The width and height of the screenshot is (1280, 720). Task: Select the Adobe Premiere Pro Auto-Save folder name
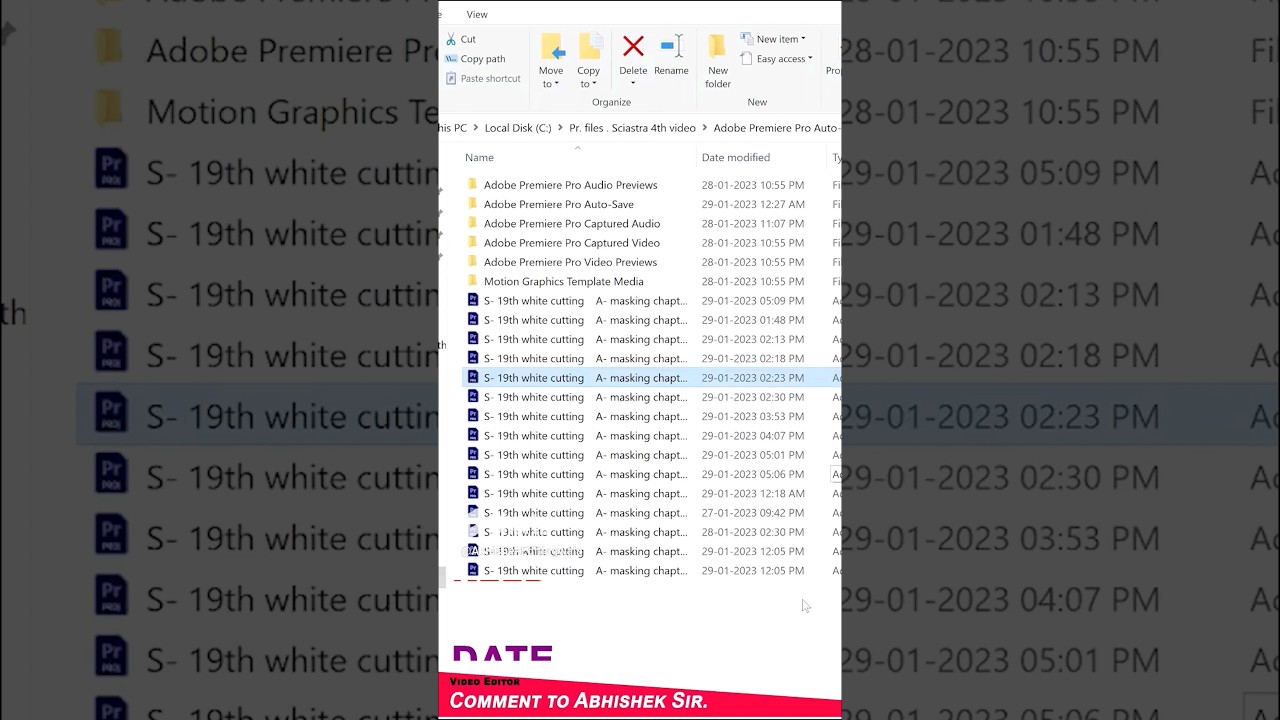pos(559,204)
